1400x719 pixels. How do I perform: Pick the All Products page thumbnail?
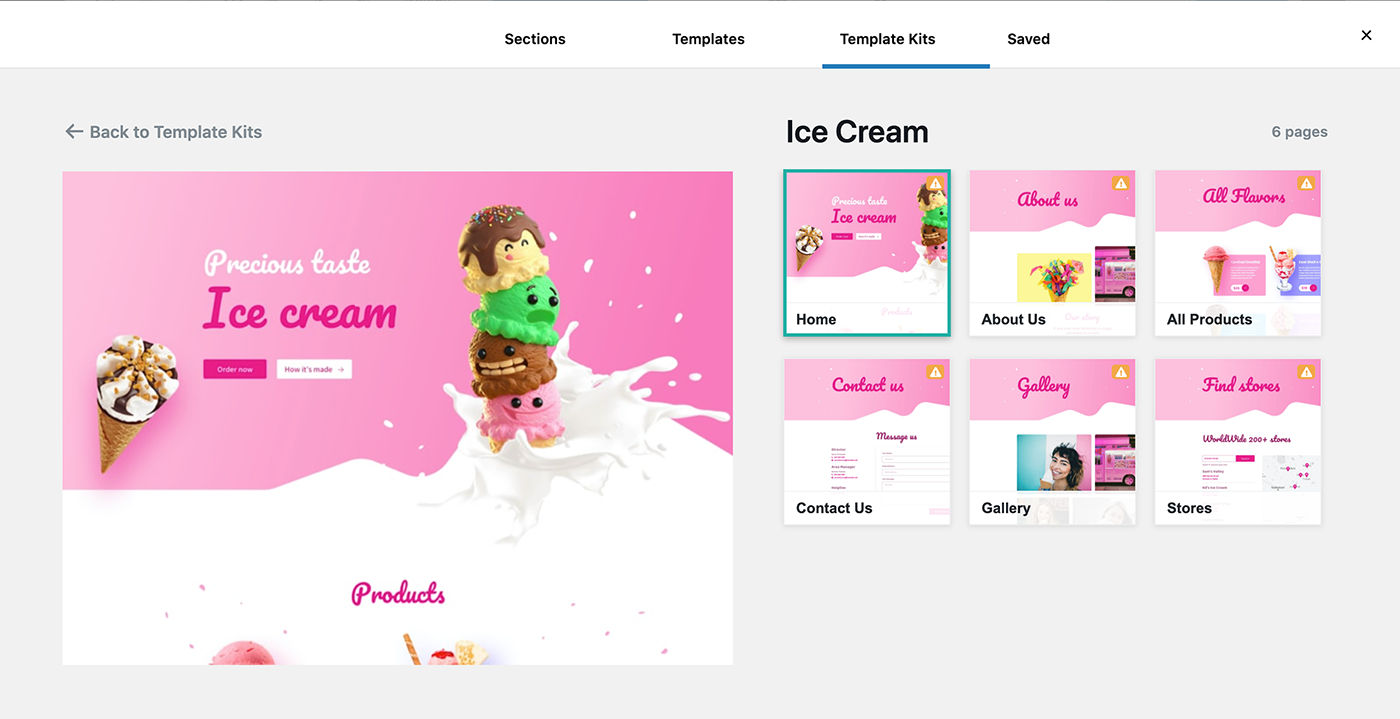pos(1238,253)
